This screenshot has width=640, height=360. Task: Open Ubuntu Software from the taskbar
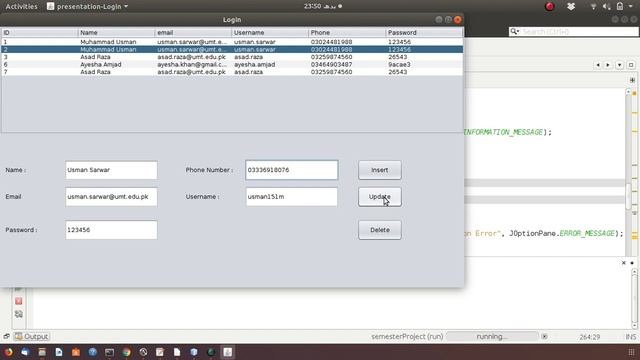[x=76, y=352]
